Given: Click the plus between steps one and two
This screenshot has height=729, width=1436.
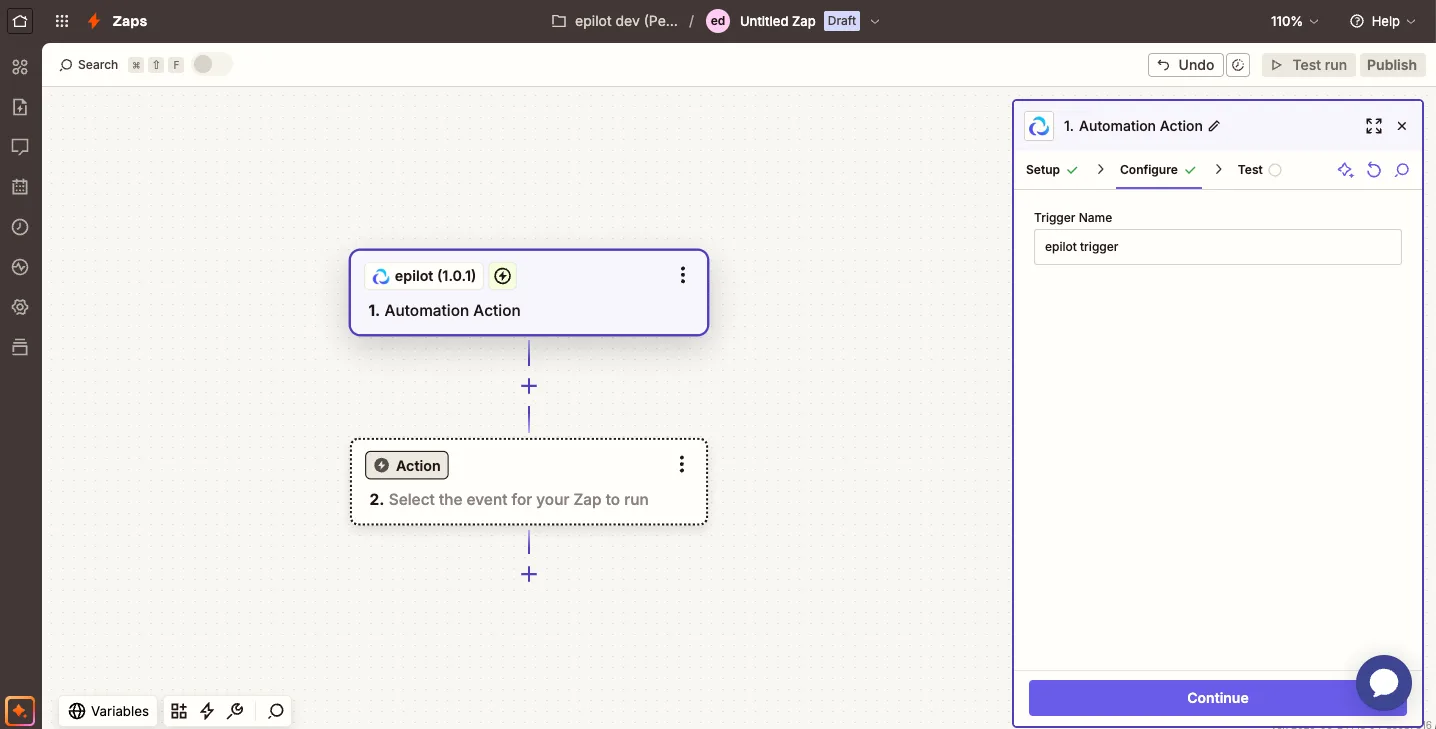Looking at the screenshot, I should coord(529,386).
